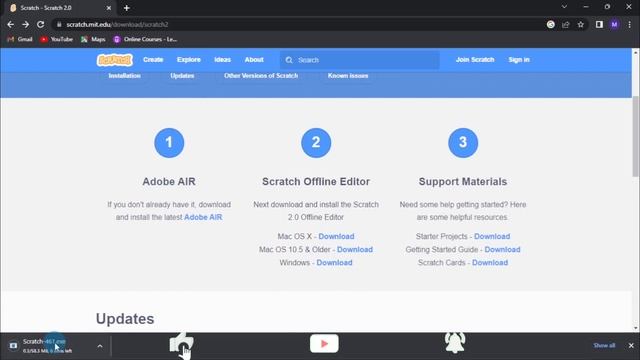The image size is (640, 360).
Task: Click the Scratch exe download file icon
Action: click(x=13, y=346)
